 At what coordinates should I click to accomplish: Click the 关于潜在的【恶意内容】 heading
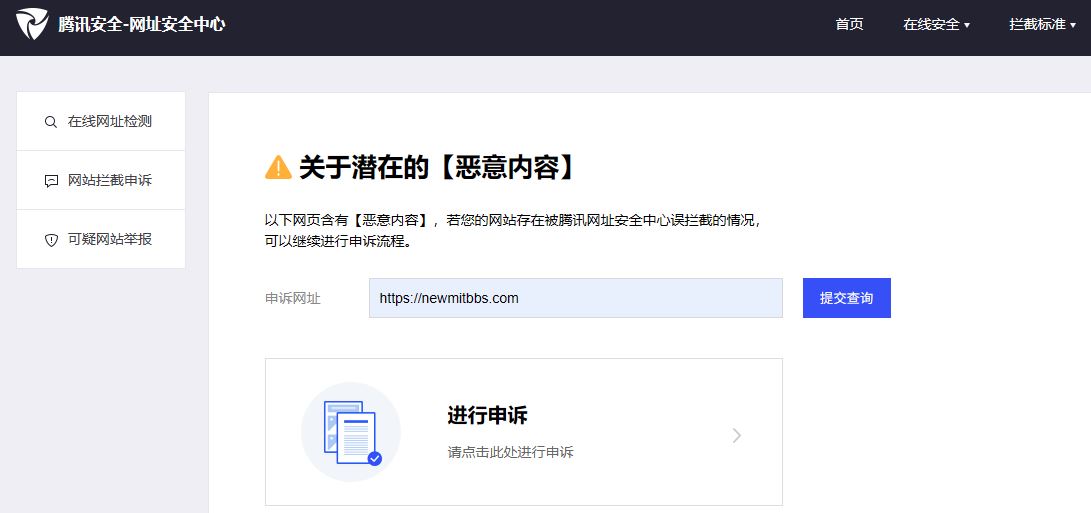pos(438,168)
